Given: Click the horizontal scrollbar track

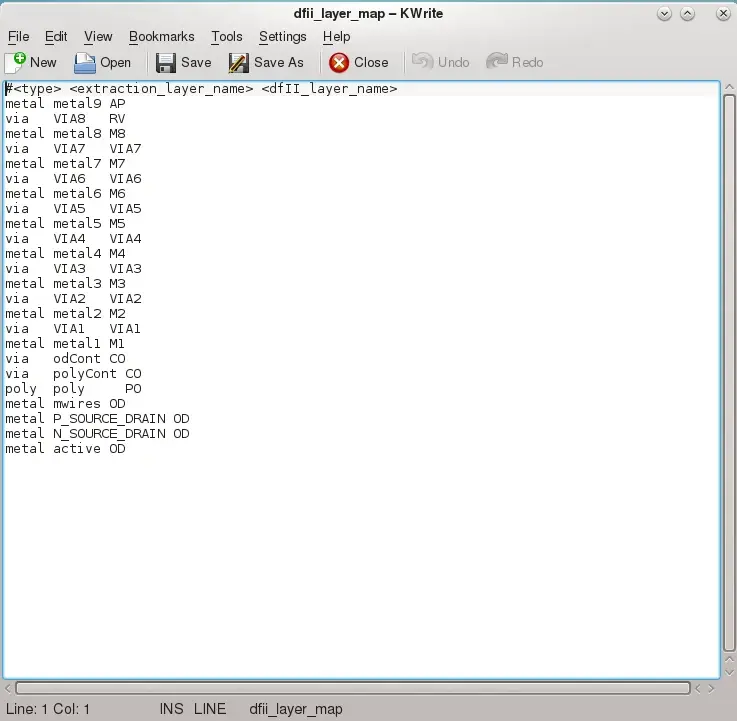Looking at the screenshot, I should point(353,689).
